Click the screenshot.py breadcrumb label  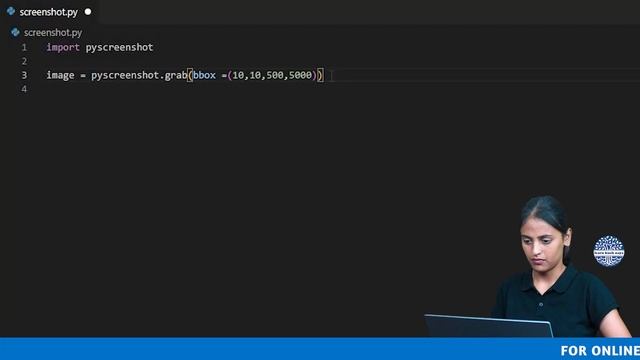coord(53,32)
